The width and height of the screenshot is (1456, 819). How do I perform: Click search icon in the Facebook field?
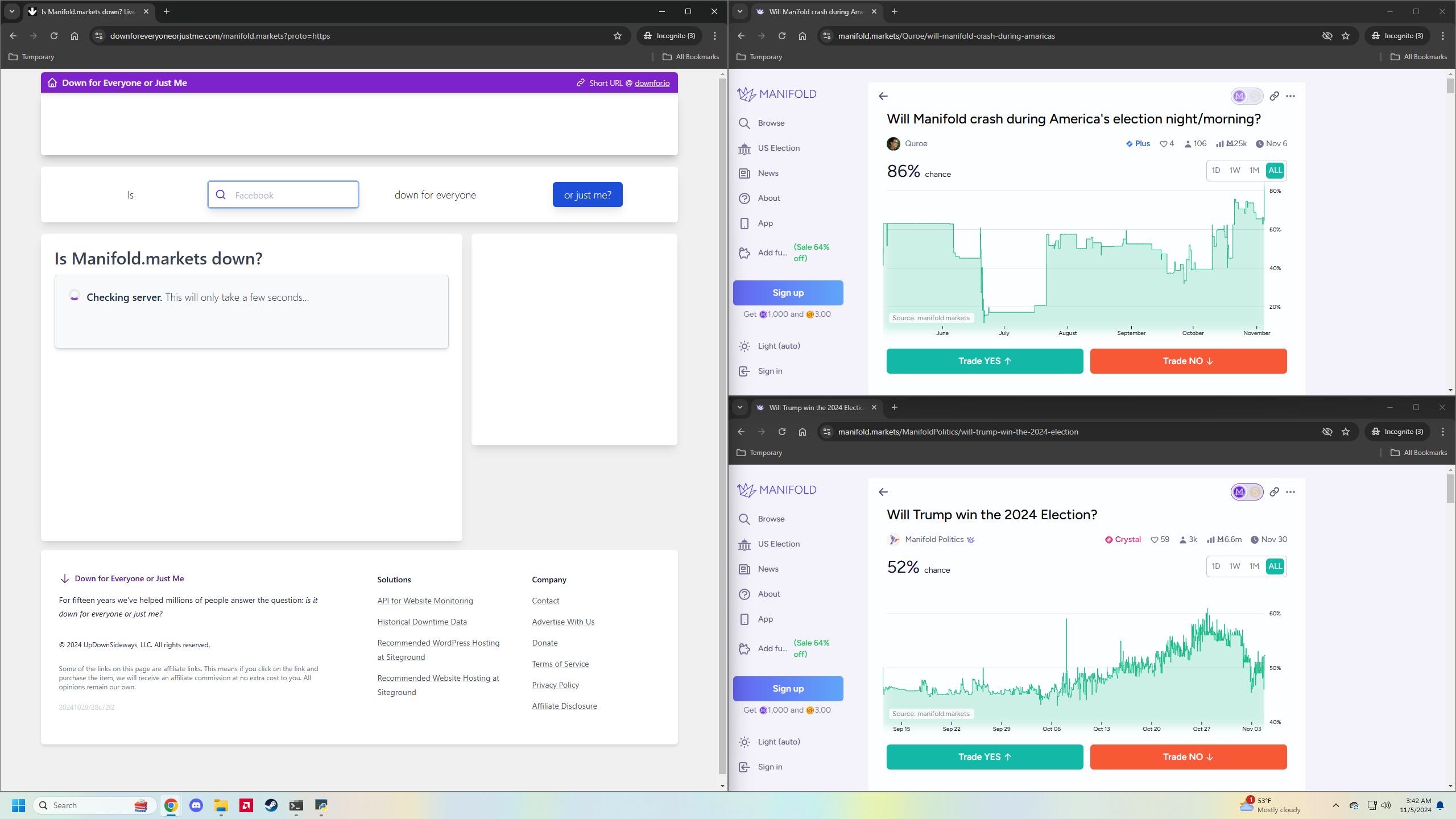(x=221, y=195)
